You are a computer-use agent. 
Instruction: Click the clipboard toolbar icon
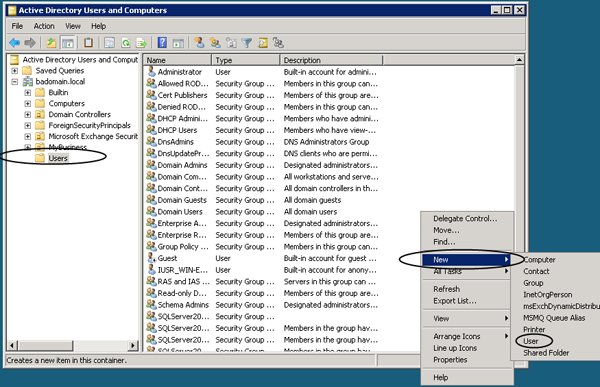[88, 42]
